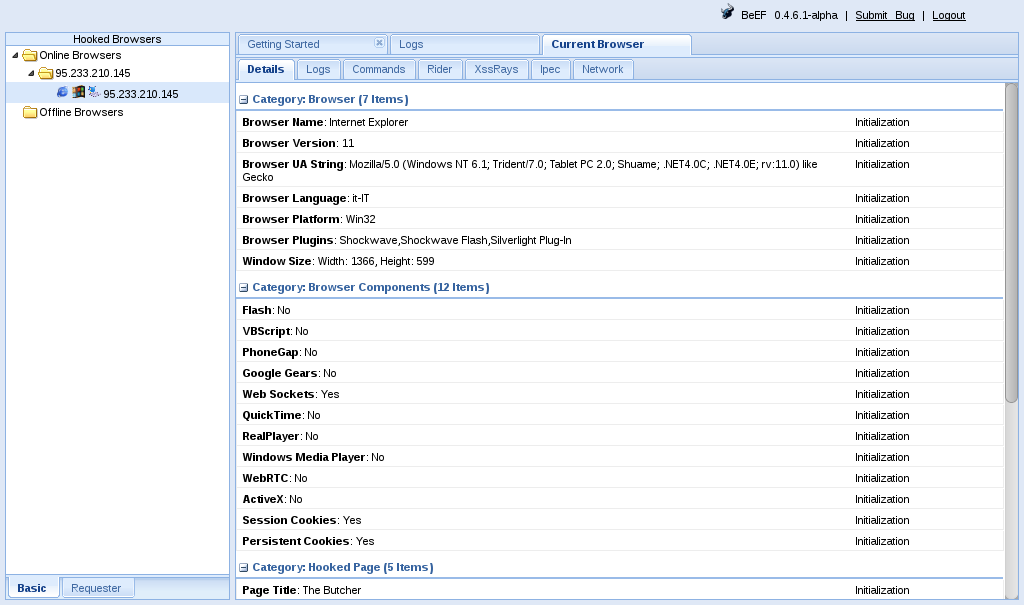The height and width of the screenshot is (605, 1024).
Task: Click the Hooked Browsers panel header
Action: 118,39
